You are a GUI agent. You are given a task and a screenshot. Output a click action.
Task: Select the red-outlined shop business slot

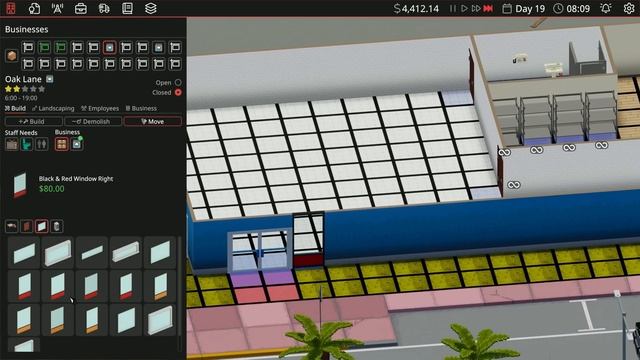tap(109, 47)
